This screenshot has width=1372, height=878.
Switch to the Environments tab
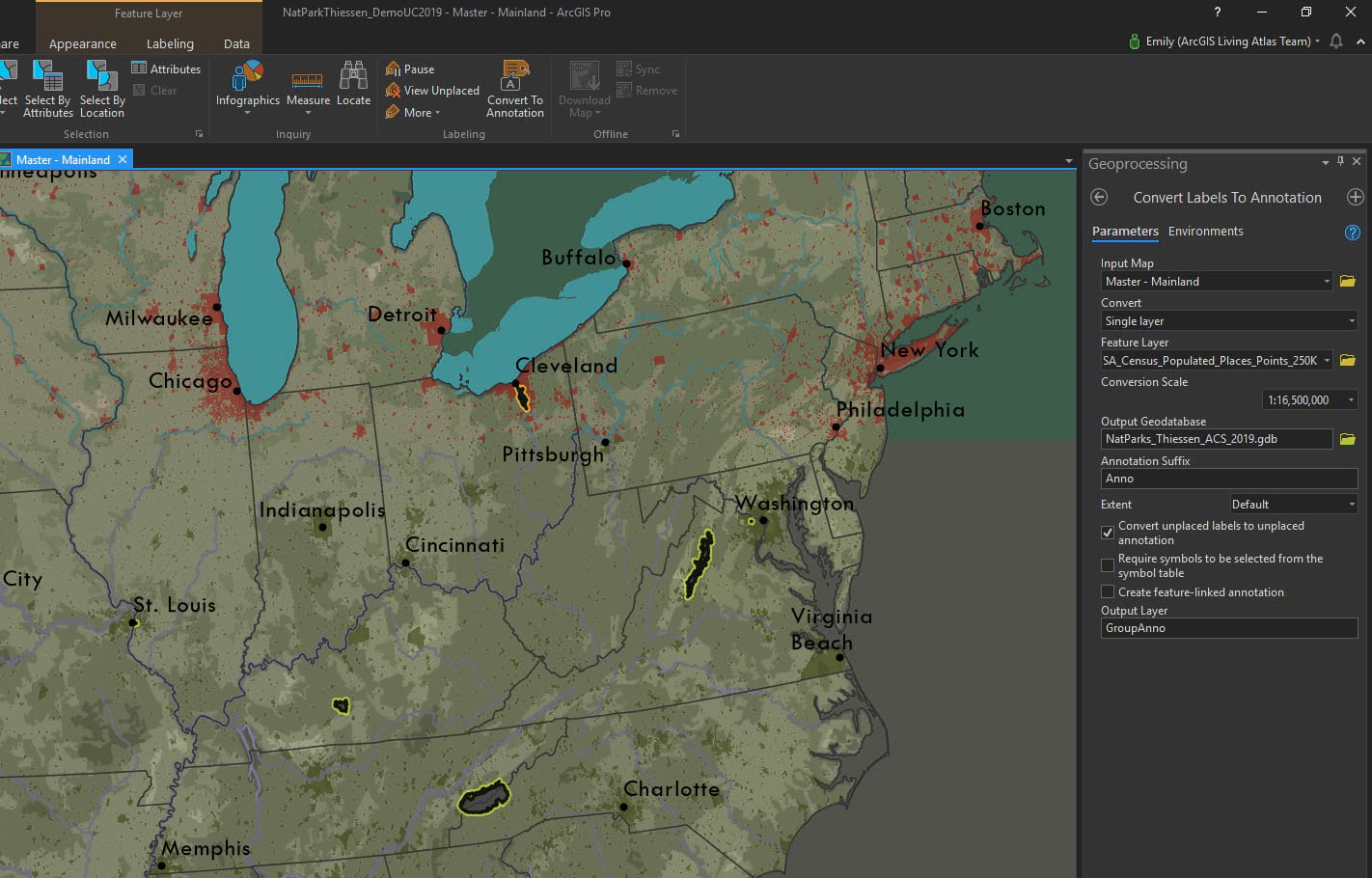(1205, 232)
